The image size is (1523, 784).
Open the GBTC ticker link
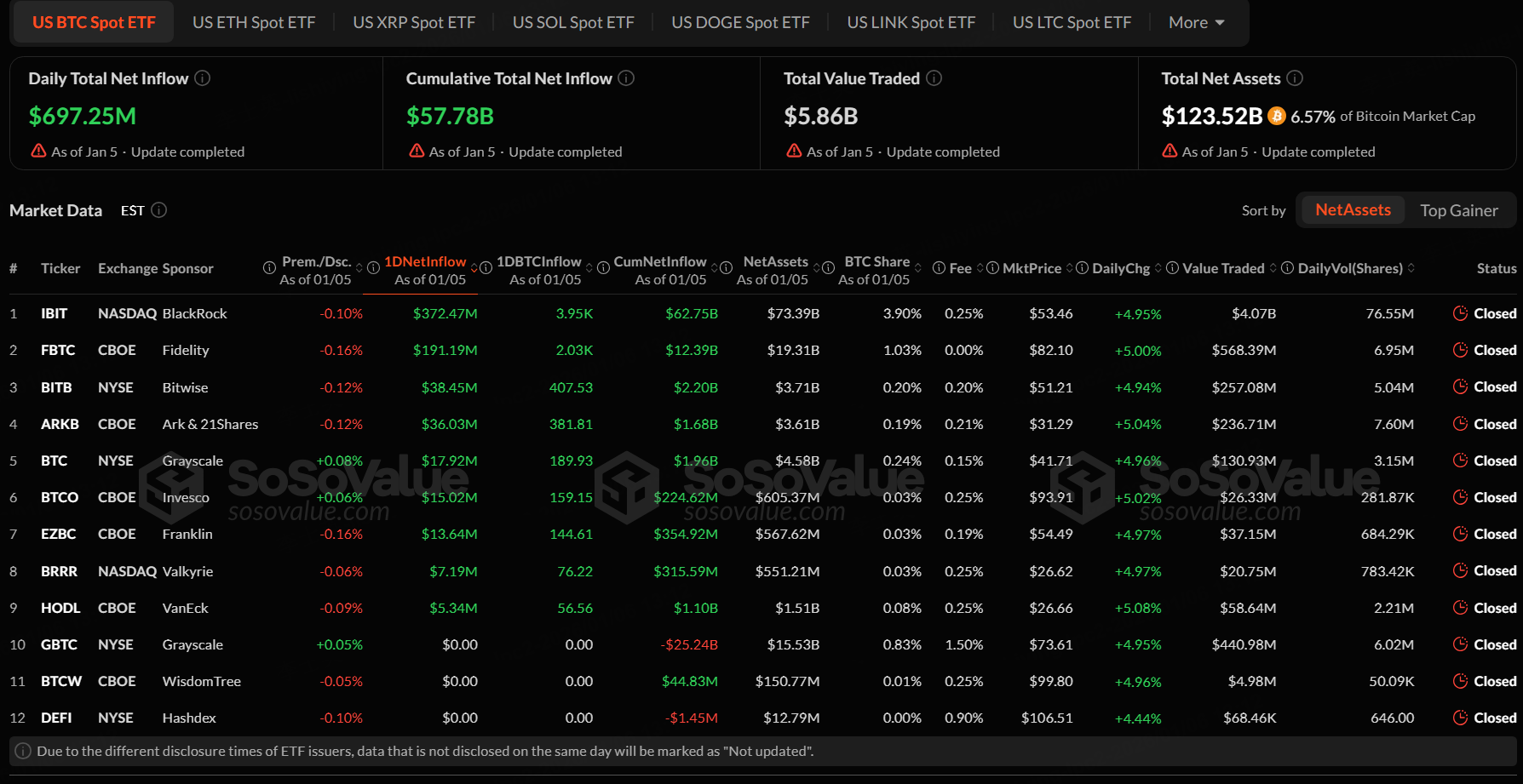(x=59, y=644)
